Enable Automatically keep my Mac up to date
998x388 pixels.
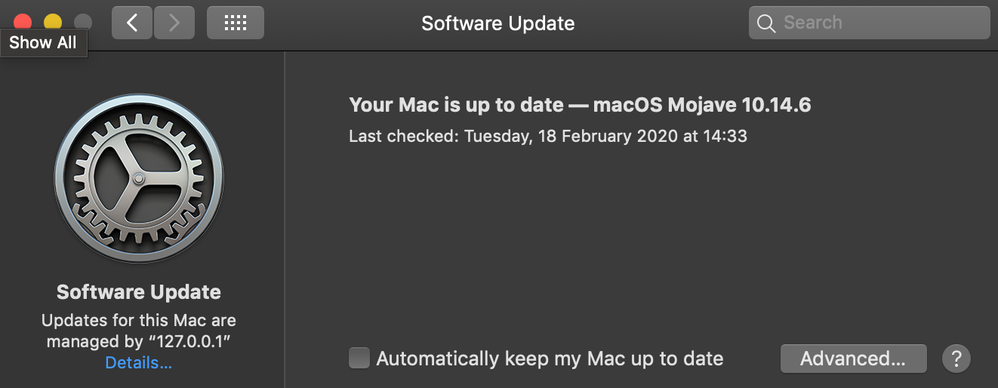tap(359, 358)
